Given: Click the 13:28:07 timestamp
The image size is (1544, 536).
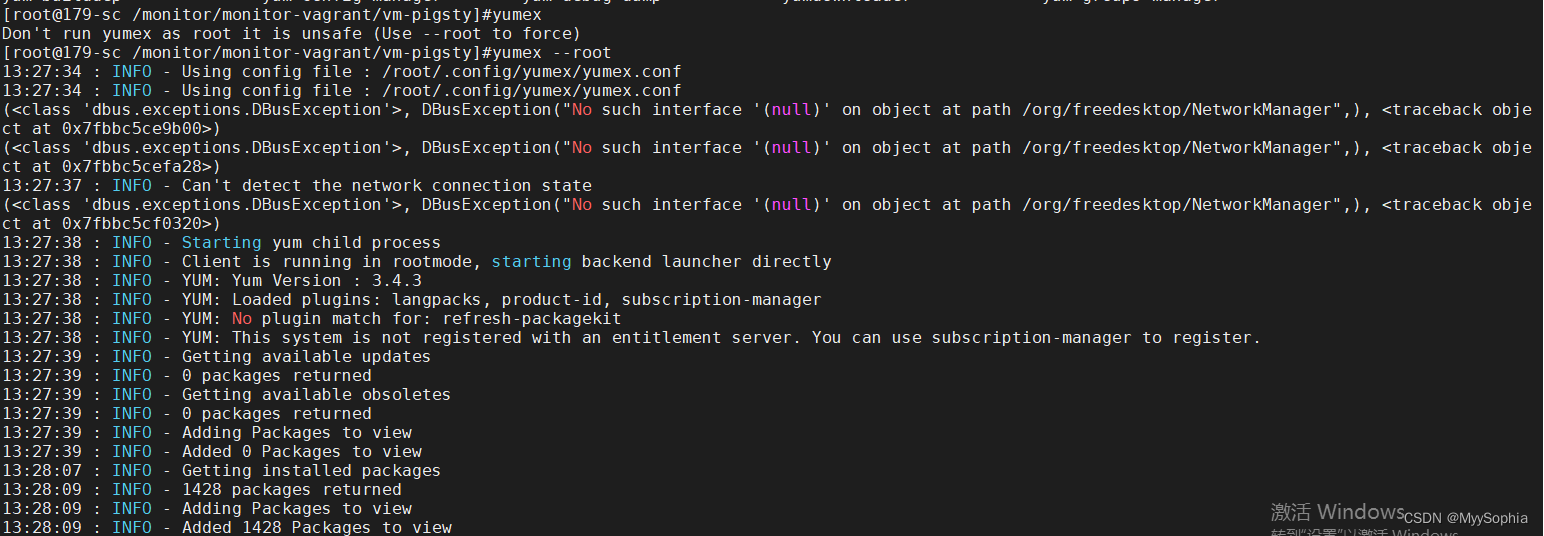Looking at the screenshot, I should pyautogui.click(x=42, y=471).
